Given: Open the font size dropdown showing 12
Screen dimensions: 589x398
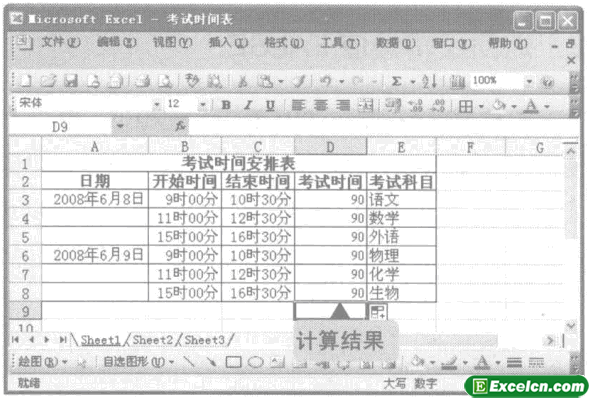Looking at the screenshot, I should 203,104.
